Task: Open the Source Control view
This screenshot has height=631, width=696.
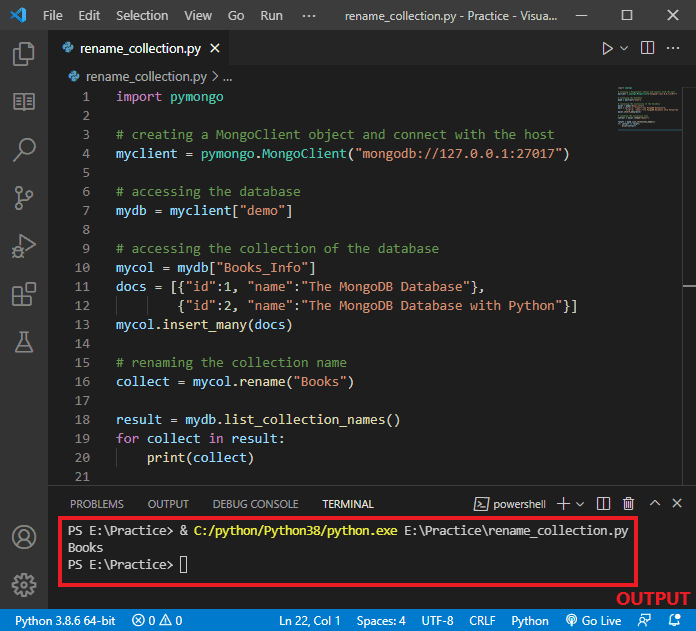Action: [x=24, y=198]
